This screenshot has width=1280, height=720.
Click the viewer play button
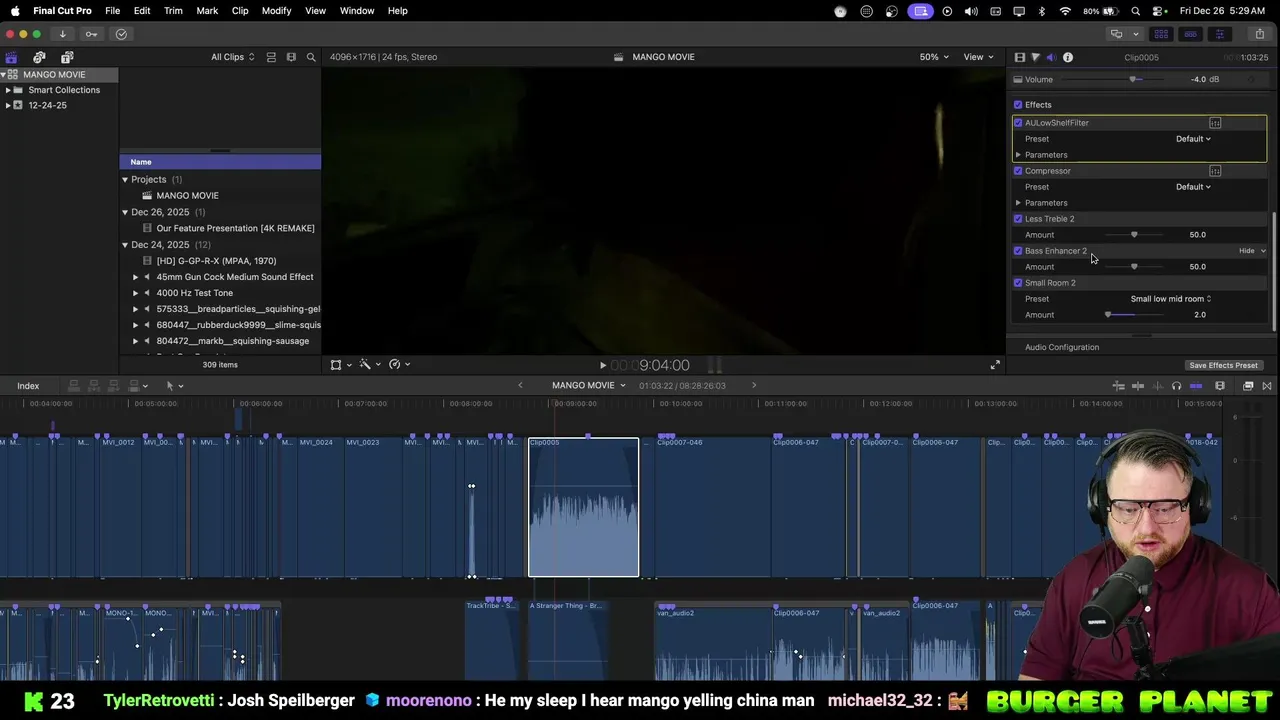pyautogui.click(x=602, y=366)
